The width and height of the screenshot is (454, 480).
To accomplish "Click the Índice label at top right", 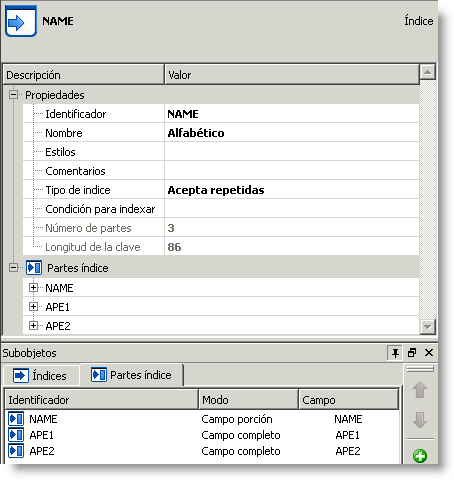I will (x=419, y=21).
